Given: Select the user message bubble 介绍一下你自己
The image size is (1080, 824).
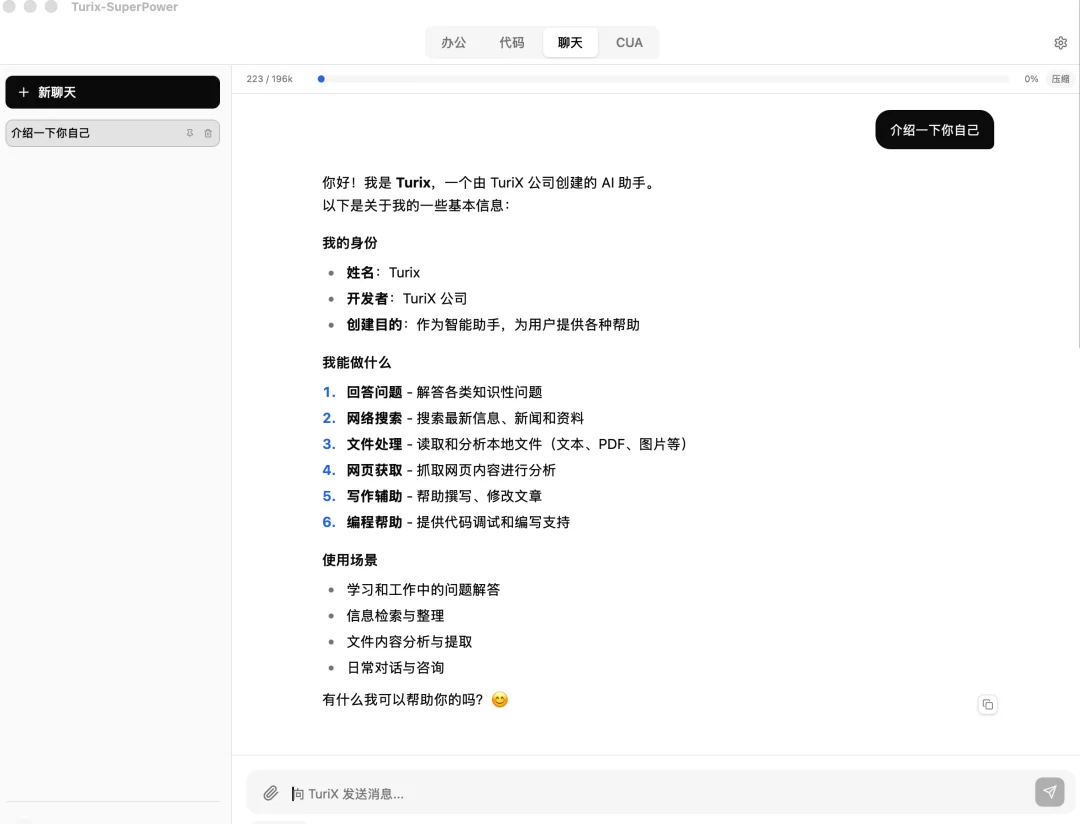Looking at the screenshot, I should pos(934,129).
